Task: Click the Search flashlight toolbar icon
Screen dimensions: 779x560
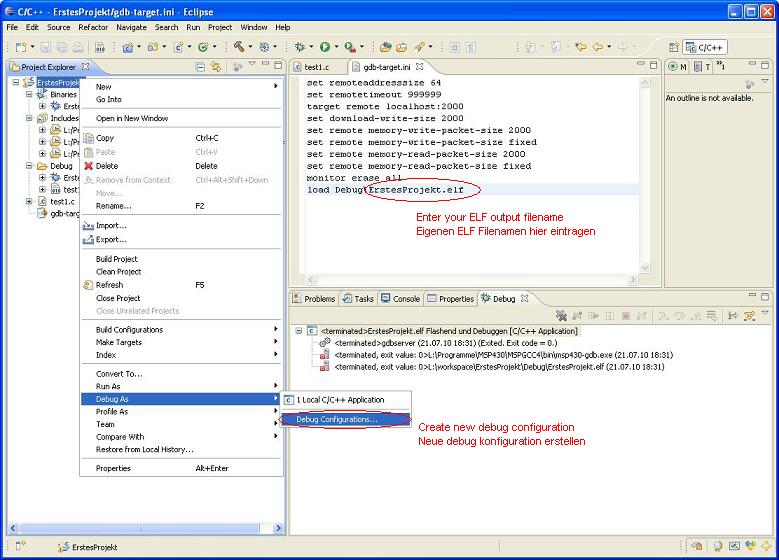Action: [x=419, y=47]
